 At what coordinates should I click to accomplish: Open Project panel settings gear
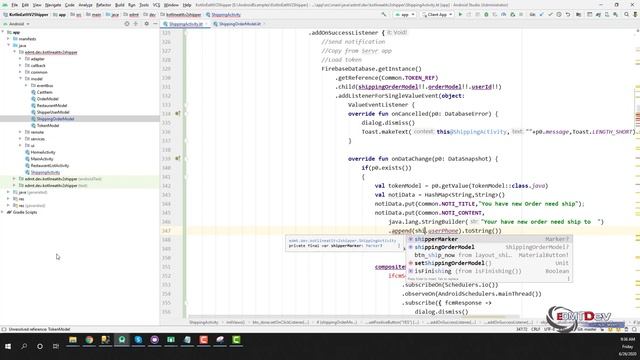[147, 24]
